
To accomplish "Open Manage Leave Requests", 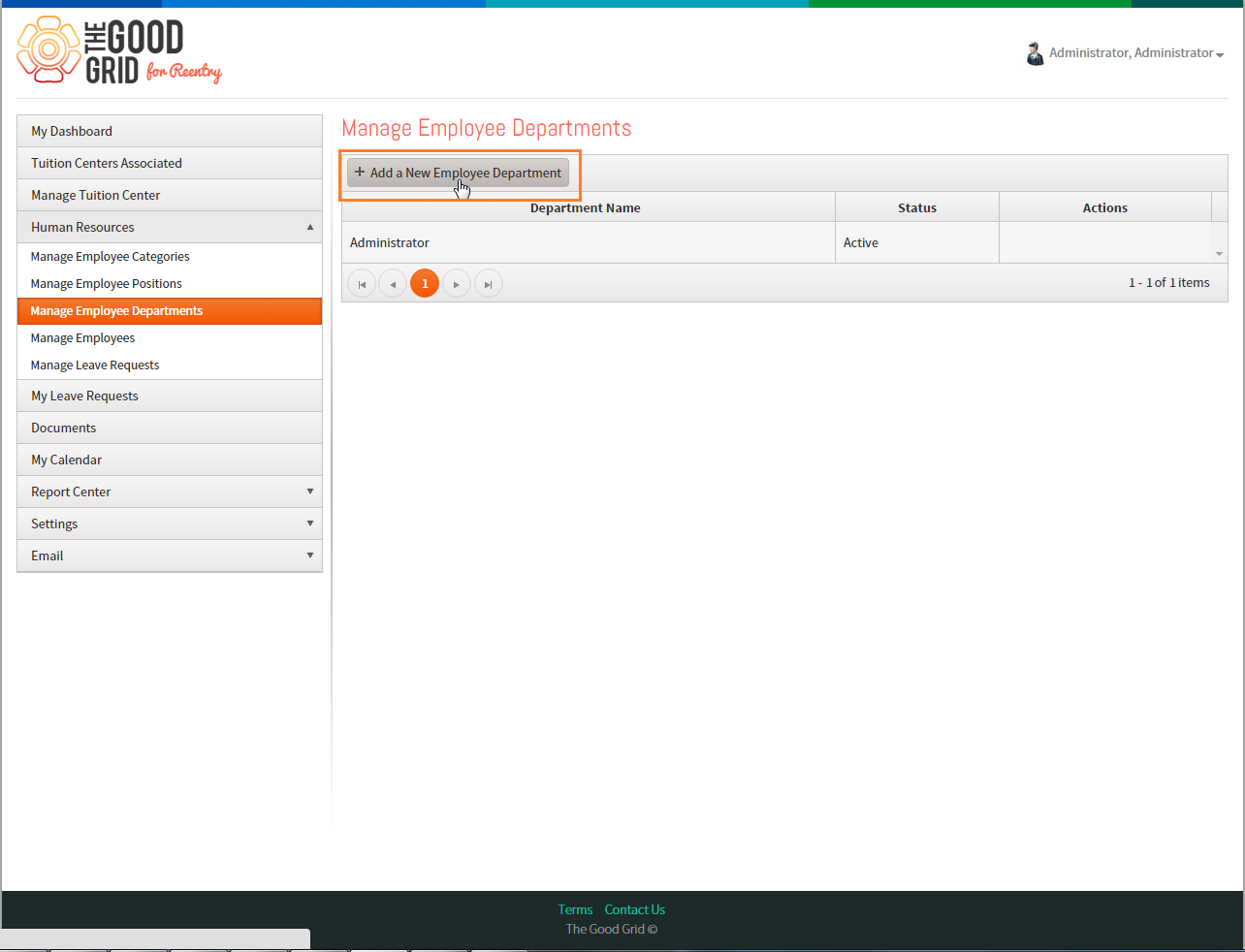I will pyautogui.click(x=95, y=365).
